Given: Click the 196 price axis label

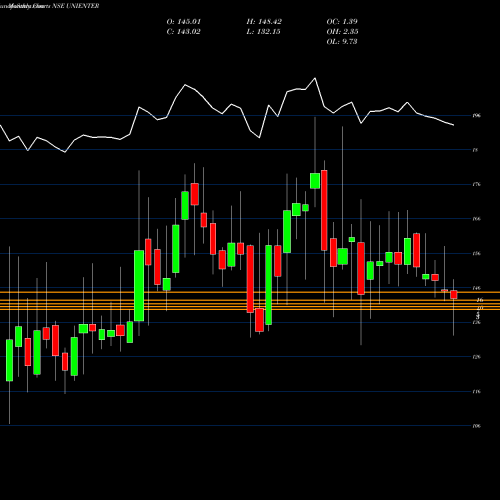Looking at the screenshot, I should pyautogui.click(x=477, y=116).
